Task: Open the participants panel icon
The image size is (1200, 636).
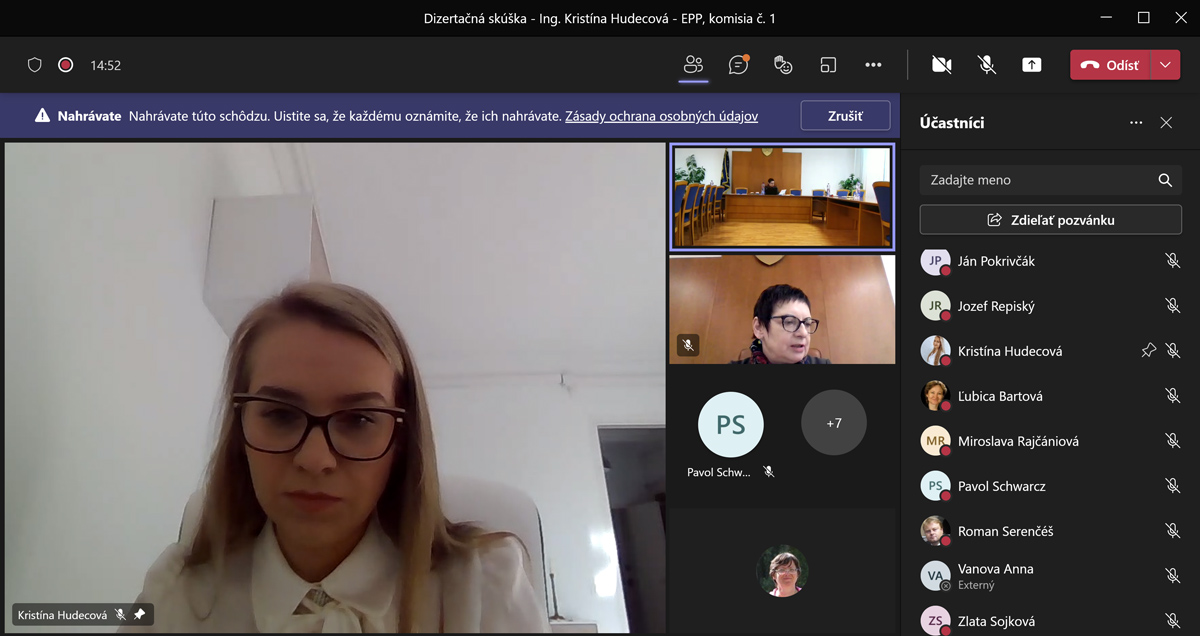Action: click(x=693, y=65)
